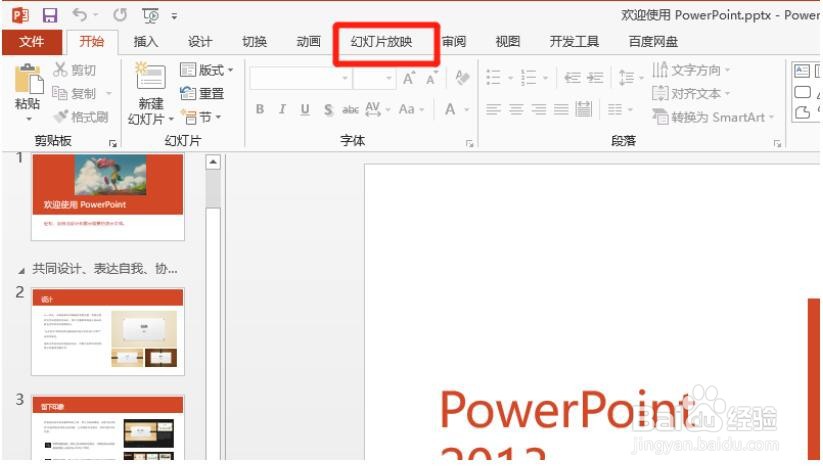Open the 剪贴板 dialog launcher
823x473 pixels.
112,143
